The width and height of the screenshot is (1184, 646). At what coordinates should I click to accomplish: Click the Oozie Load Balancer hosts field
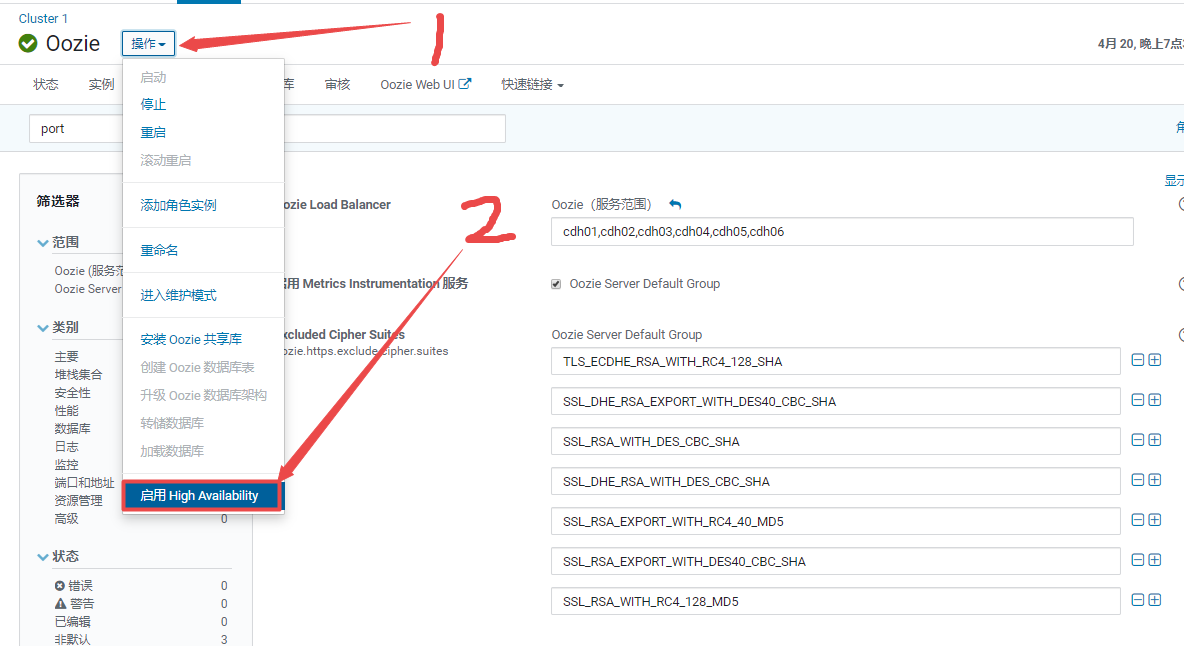842,232
